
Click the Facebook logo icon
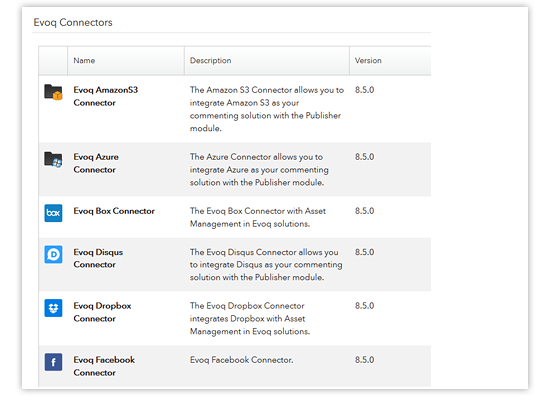[53, 362]
